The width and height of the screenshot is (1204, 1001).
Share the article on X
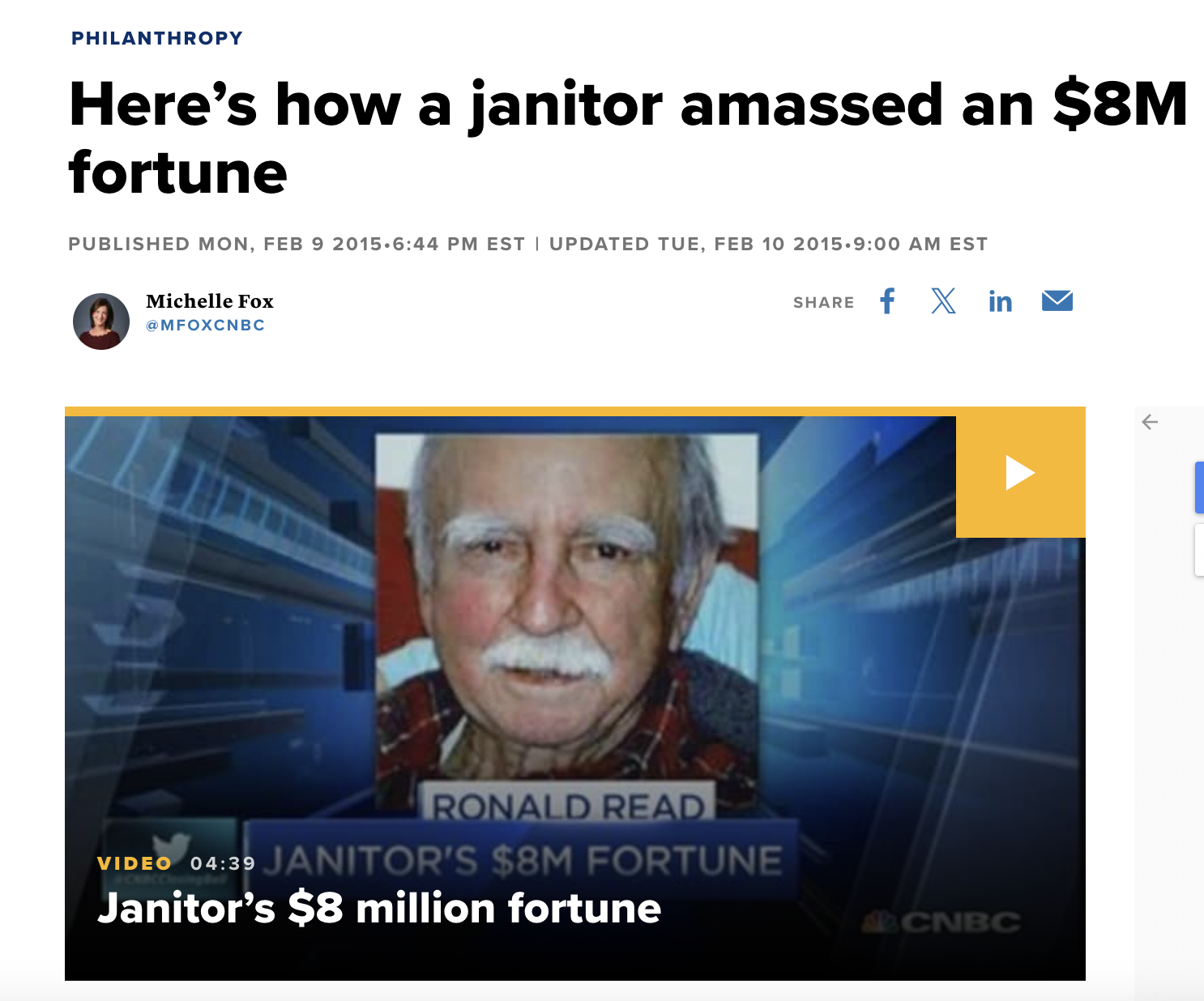[943, 301]
